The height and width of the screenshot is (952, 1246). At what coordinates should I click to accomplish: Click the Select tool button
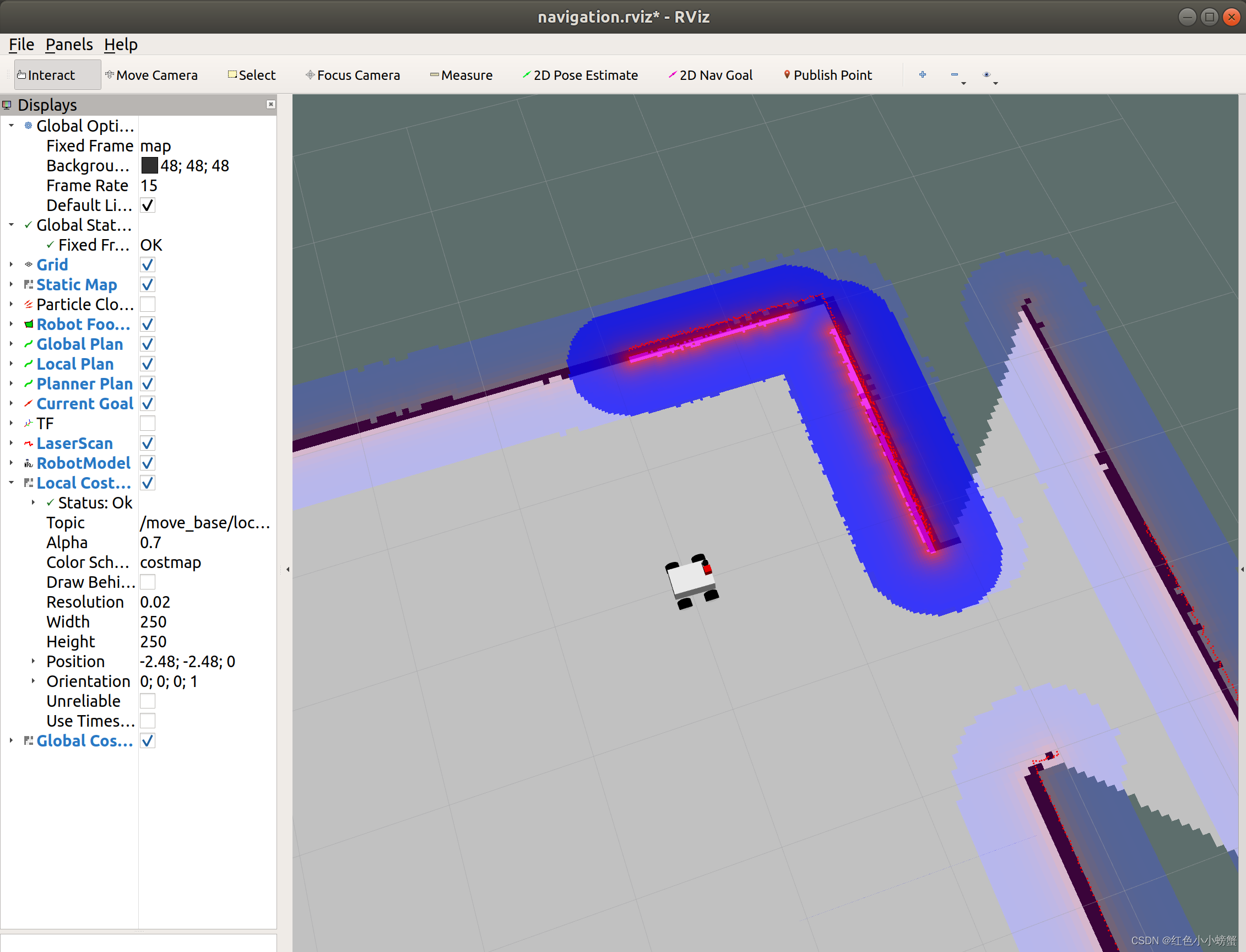pos(251,75)
